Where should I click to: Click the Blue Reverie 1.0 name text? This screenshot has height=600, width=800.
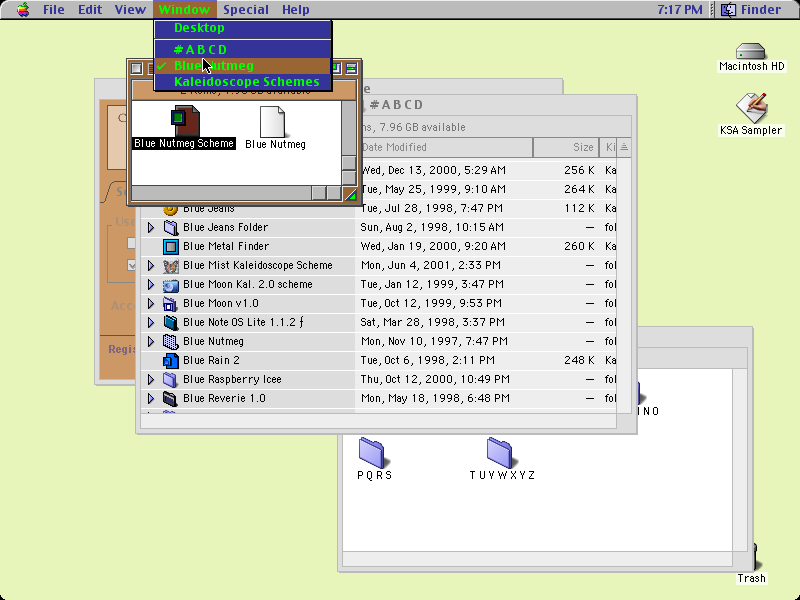224,398
